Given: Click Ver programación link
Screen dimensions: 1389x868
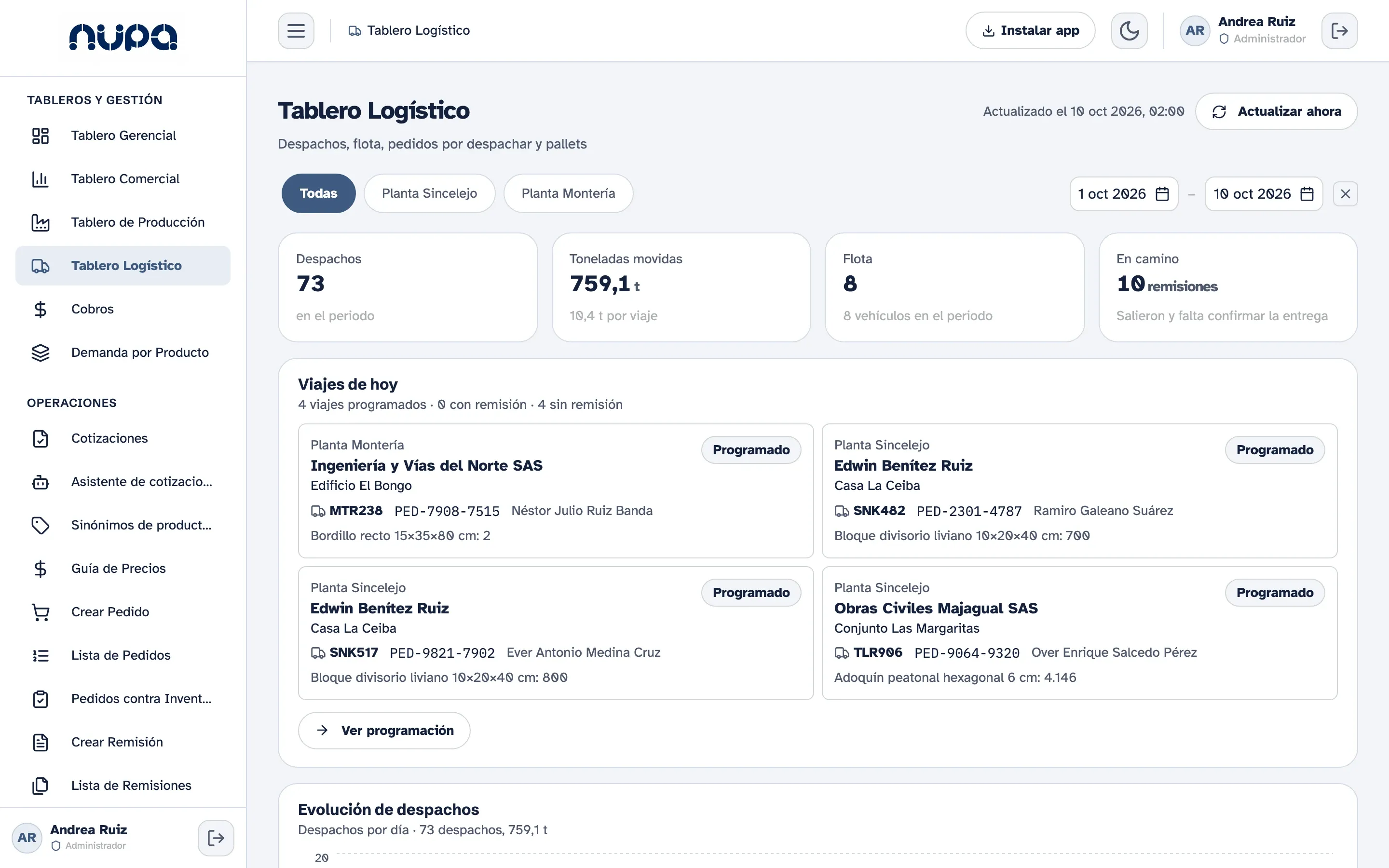Looking at the screenshot, I should click(x=384, y=730).
